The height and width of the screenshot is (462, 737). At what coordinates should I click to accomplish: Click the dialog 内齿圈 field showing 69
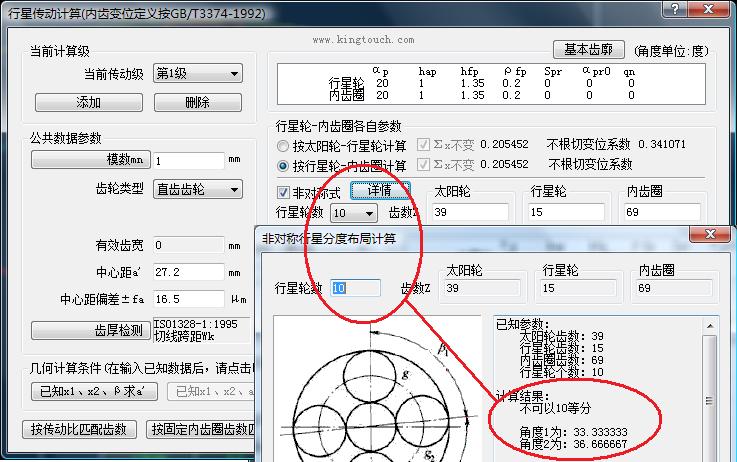coord(674,288)
